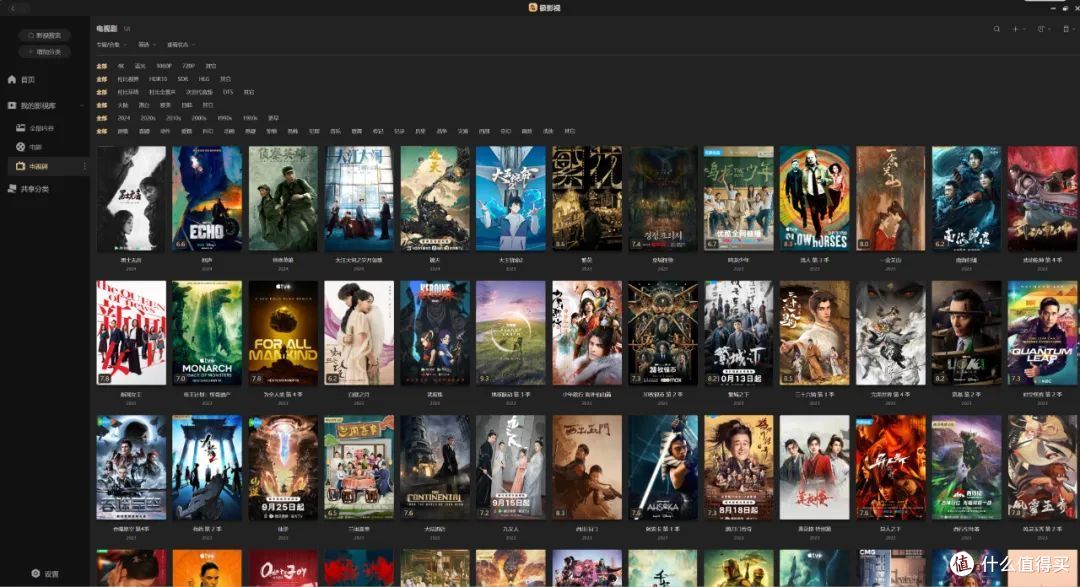Select 全部 in the DTS audio row
The height and width of the screenshot is (587, 1080).
tap(101, 92)
